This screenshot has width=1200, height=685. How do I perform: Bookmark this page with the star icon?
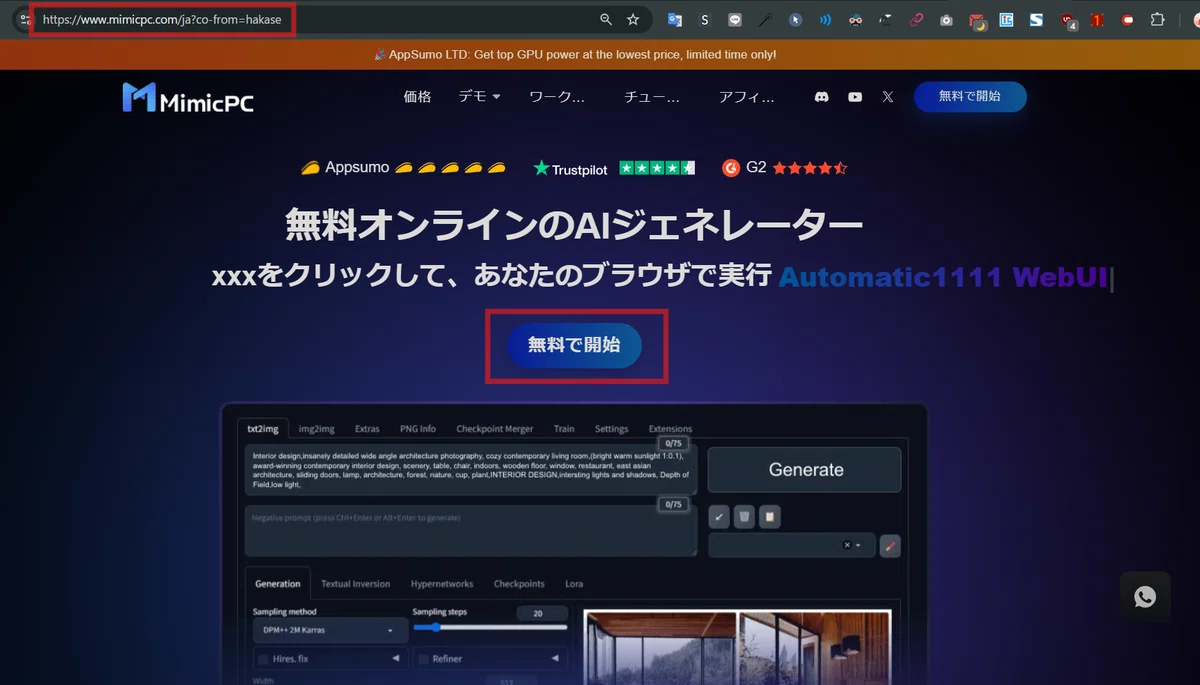pyautogui.click(x=633, y=19)
